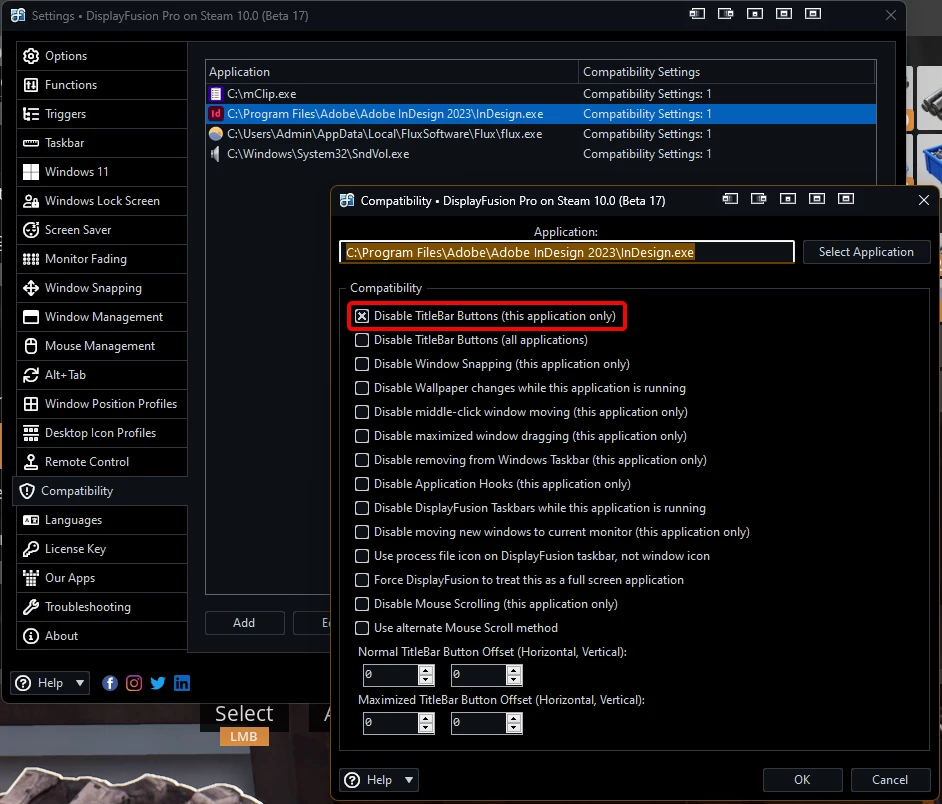Open Help dropdown in Compatibility dialog
Viewport: 942px width, 804px height.
[x=379, y=780]
